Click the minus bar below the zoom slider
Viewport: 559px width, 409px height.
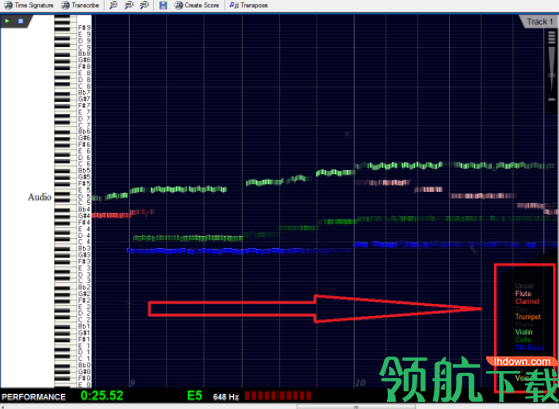click(x=552, y=99)
